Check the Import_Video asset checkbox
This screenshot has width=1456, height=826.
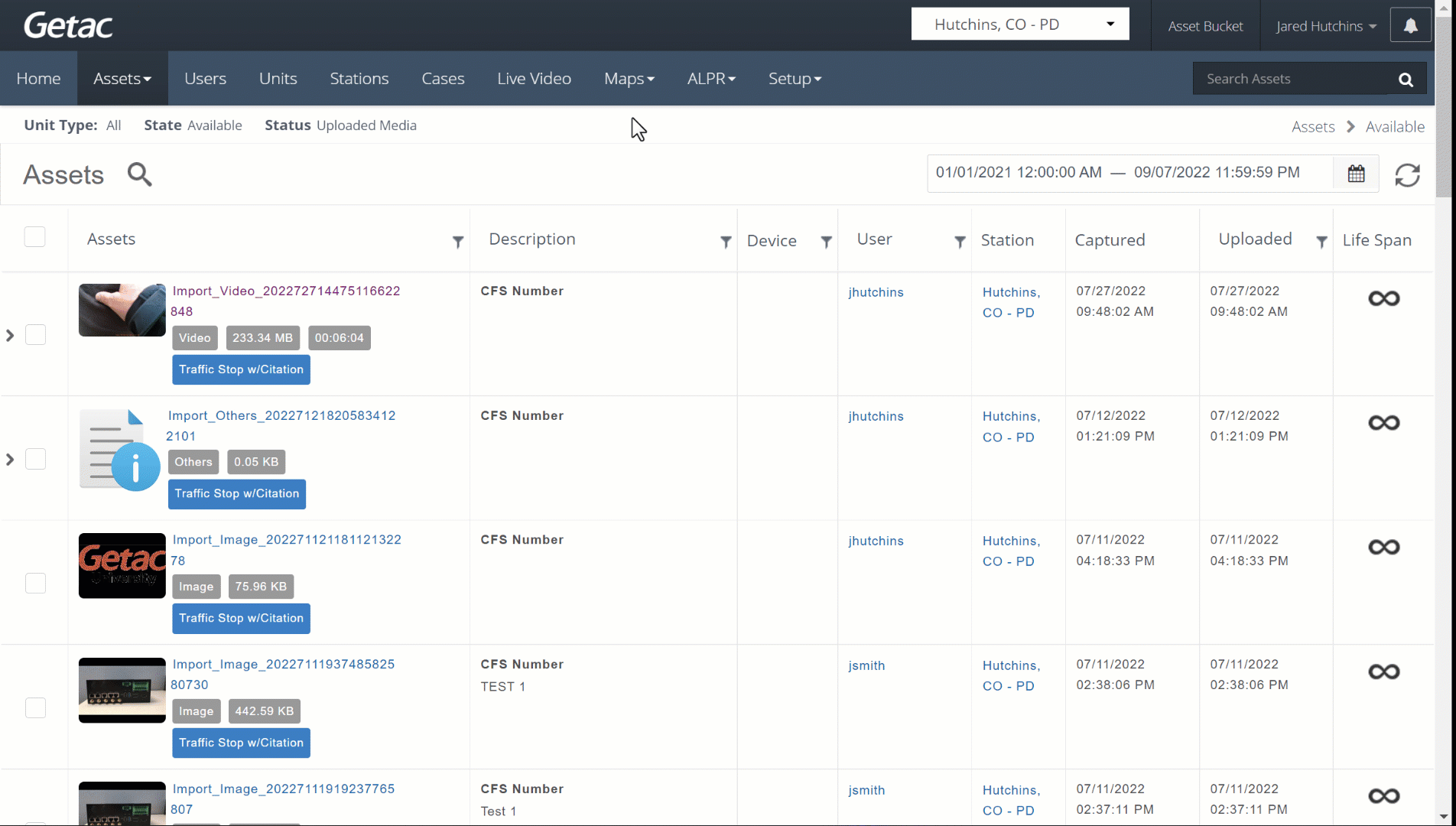[x=35, y=335]
